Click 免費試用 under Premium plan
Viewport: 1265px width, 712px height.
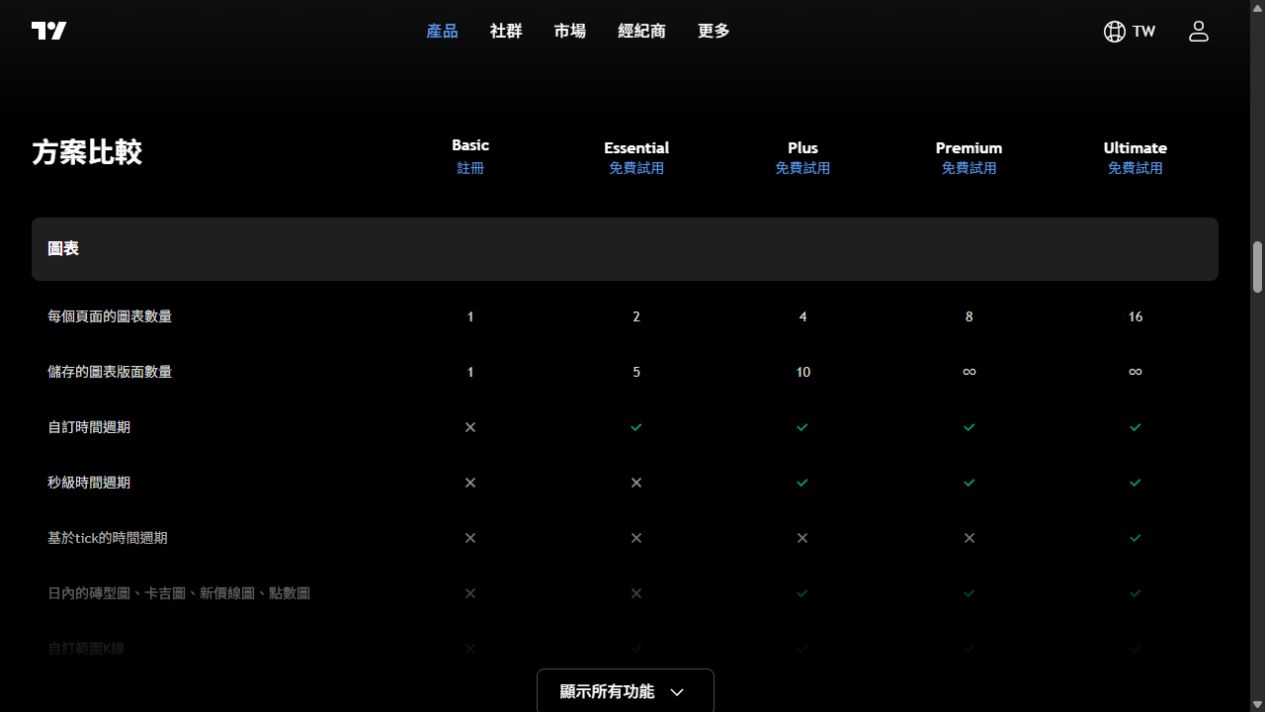(x=969, y=168)
